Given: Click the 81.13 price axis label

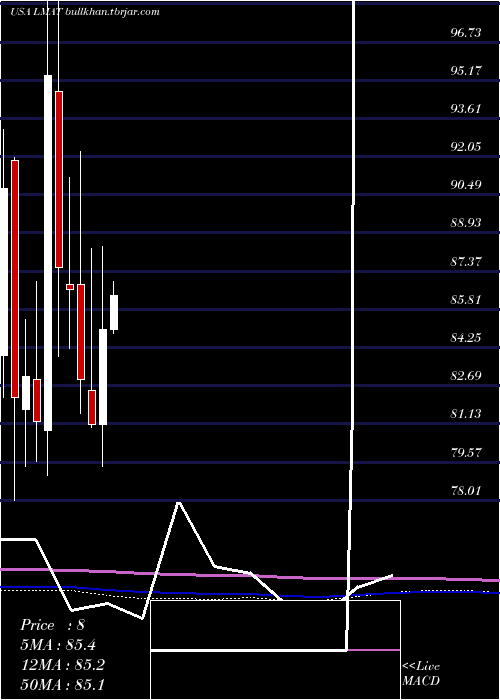Looking at the screenshot, I should (466, 414).
